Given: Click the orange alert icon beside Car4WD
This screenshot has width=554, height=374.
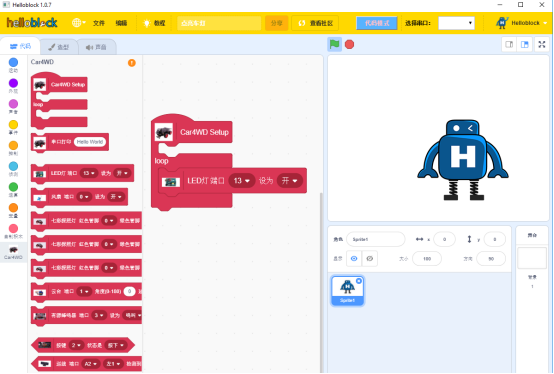Looking at the screenshot, I should [x=131, y=63].
